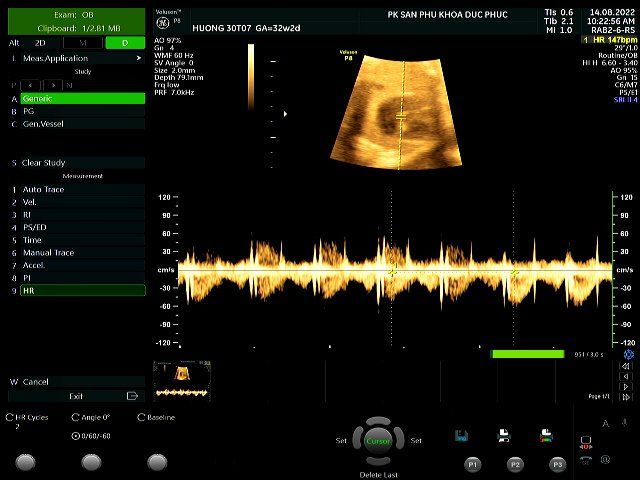Select Gen.Vessel study
Image resolution: width=640 pixels, height=480 pixels.
[83, 124]
